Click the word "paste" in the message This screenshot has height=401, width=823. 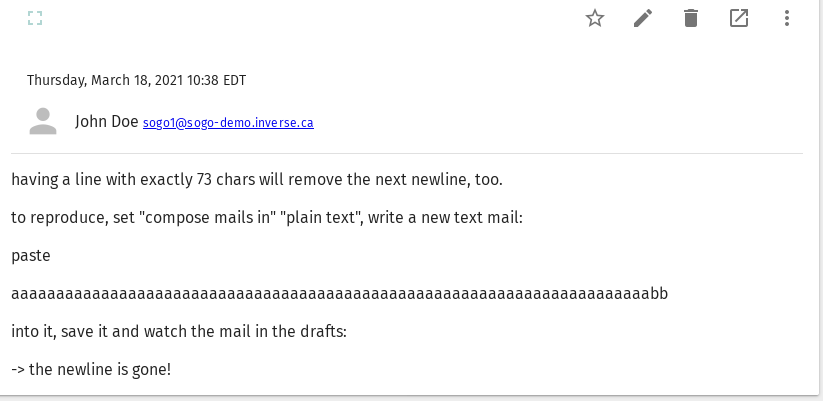[31, 255]
